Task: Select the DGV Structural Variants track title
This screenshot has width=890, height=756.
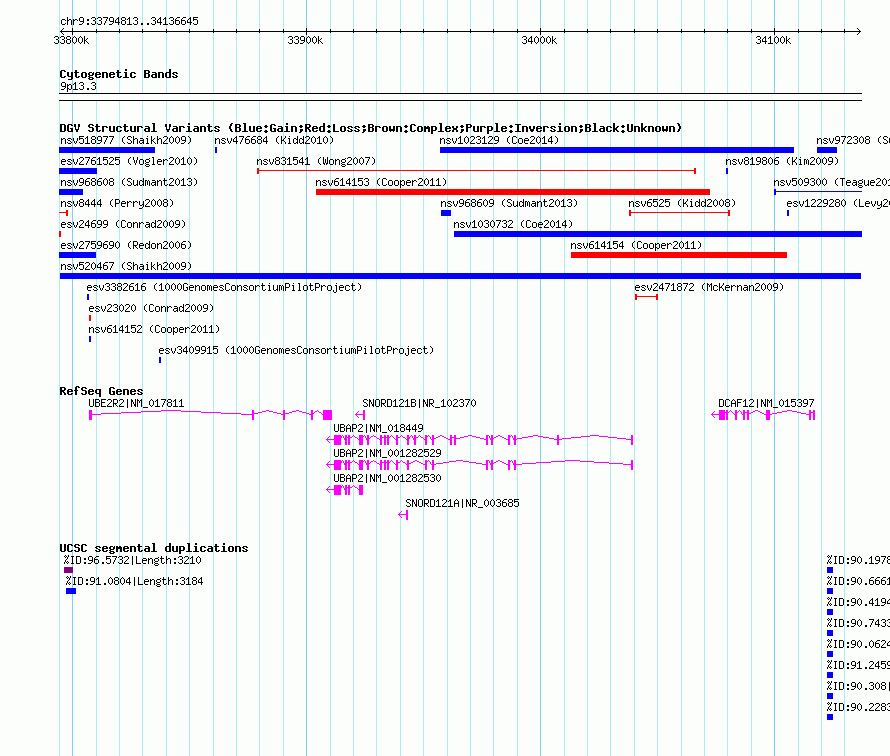Action: [x=371, y=128]
